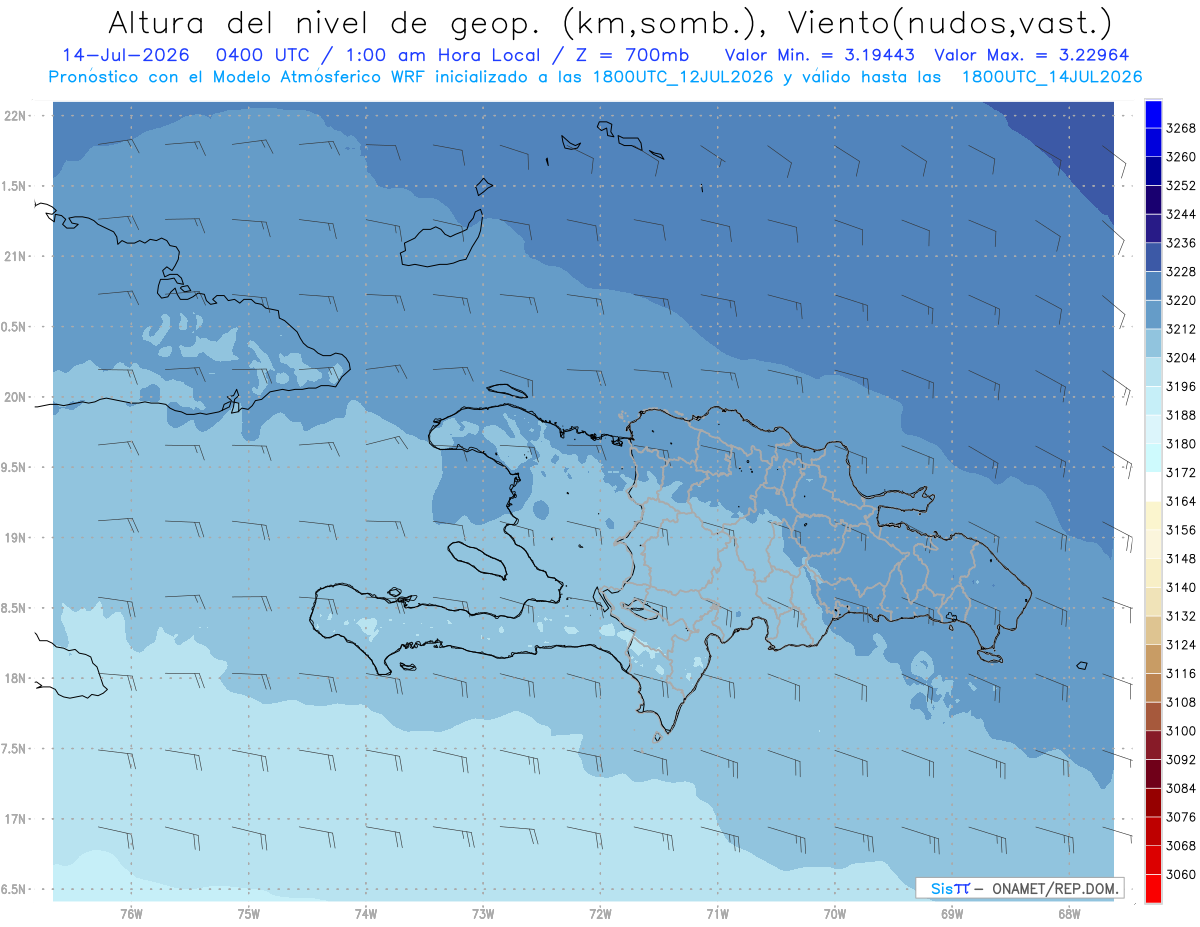The width and height of the screenshot is (1200, 927).
Task: Click the '3164' colorbar label
Action: [1181, 501]
